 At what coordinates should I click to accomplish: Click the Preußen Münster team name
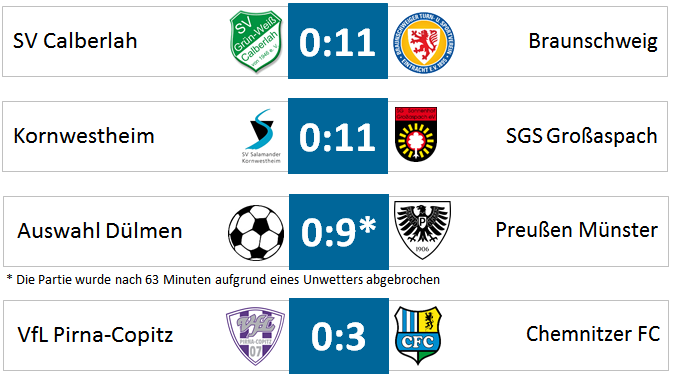click(x=576, y=230)
